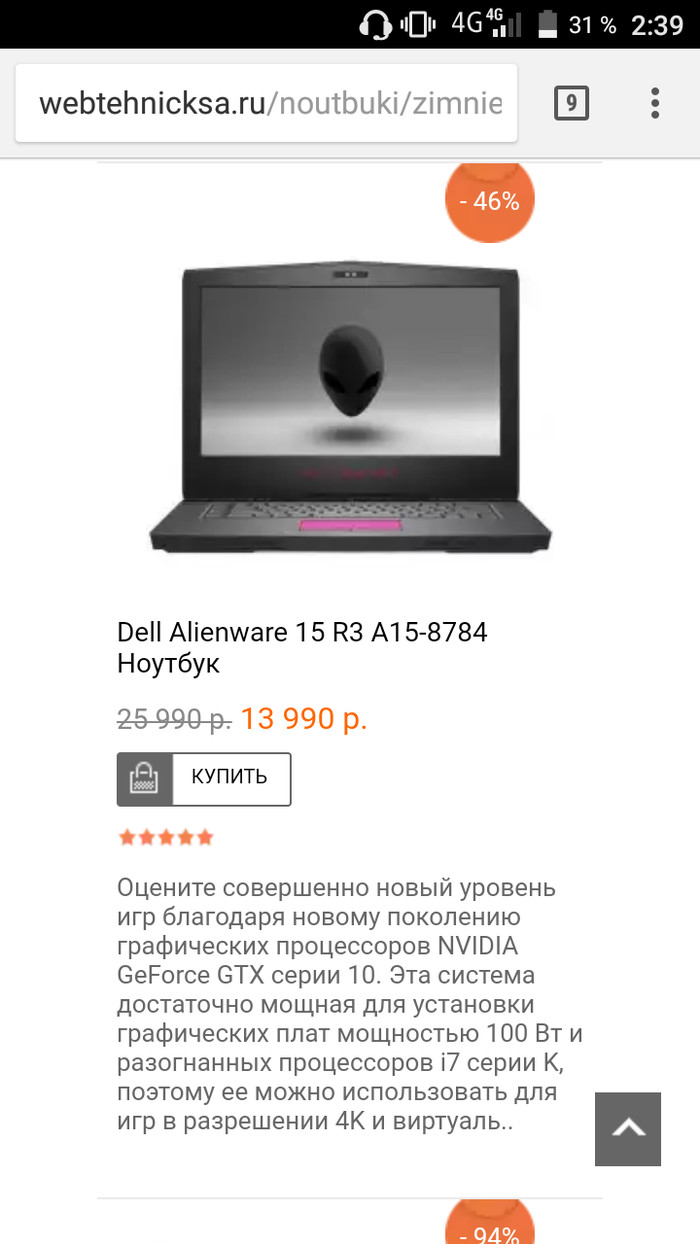Tap the orange -46% discount badge

point(489,200)
